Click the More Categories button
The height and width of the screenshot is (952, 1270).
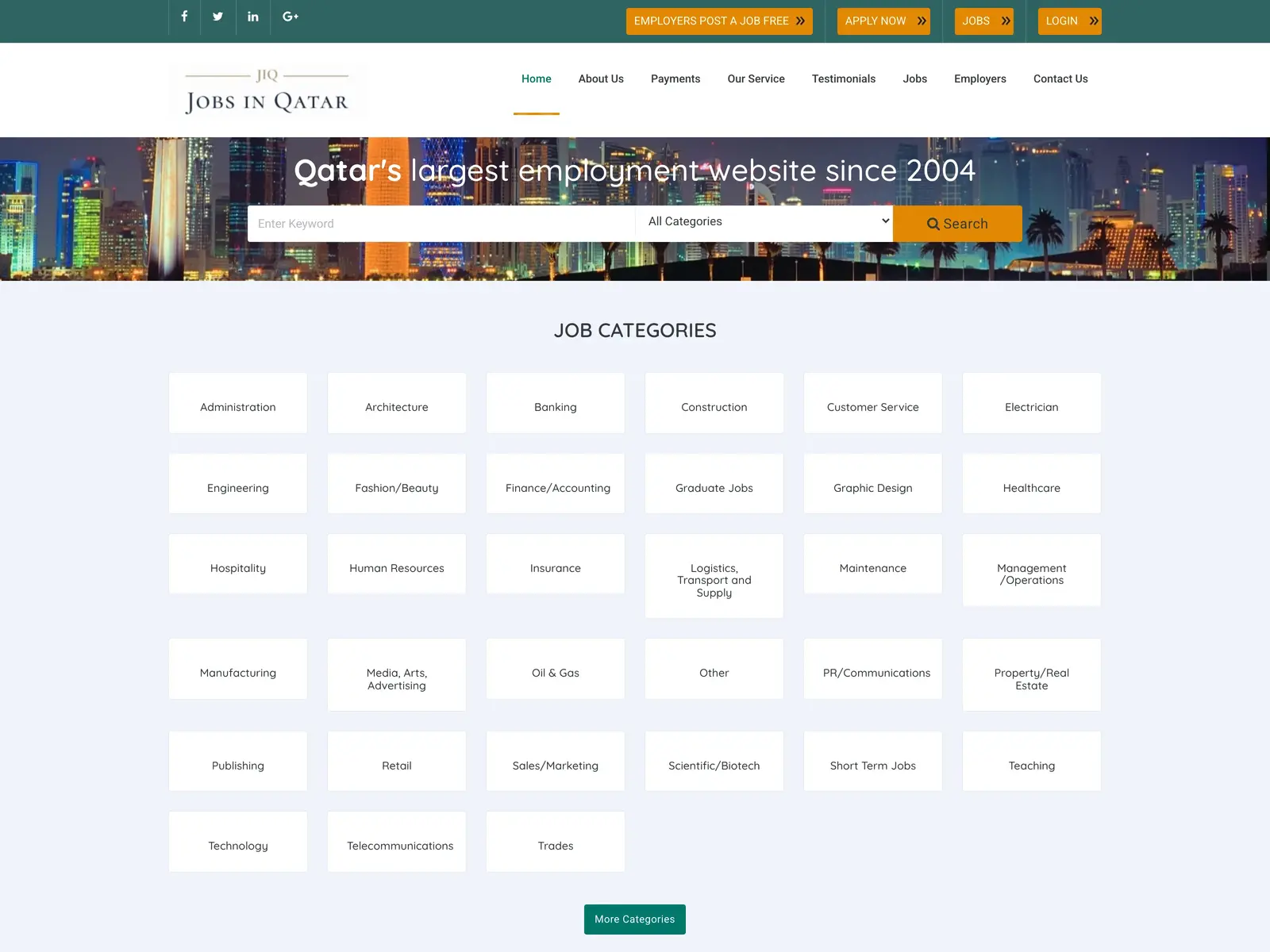pyautogui.click(x=635, y=919)
